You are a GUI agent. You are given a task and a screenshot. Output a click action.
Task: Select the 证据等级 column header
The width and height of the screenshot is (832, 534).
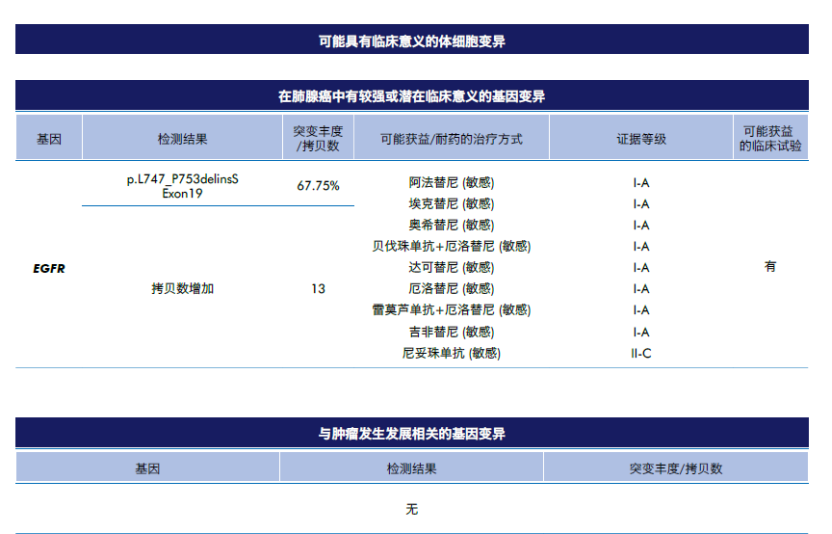point(641,139)
